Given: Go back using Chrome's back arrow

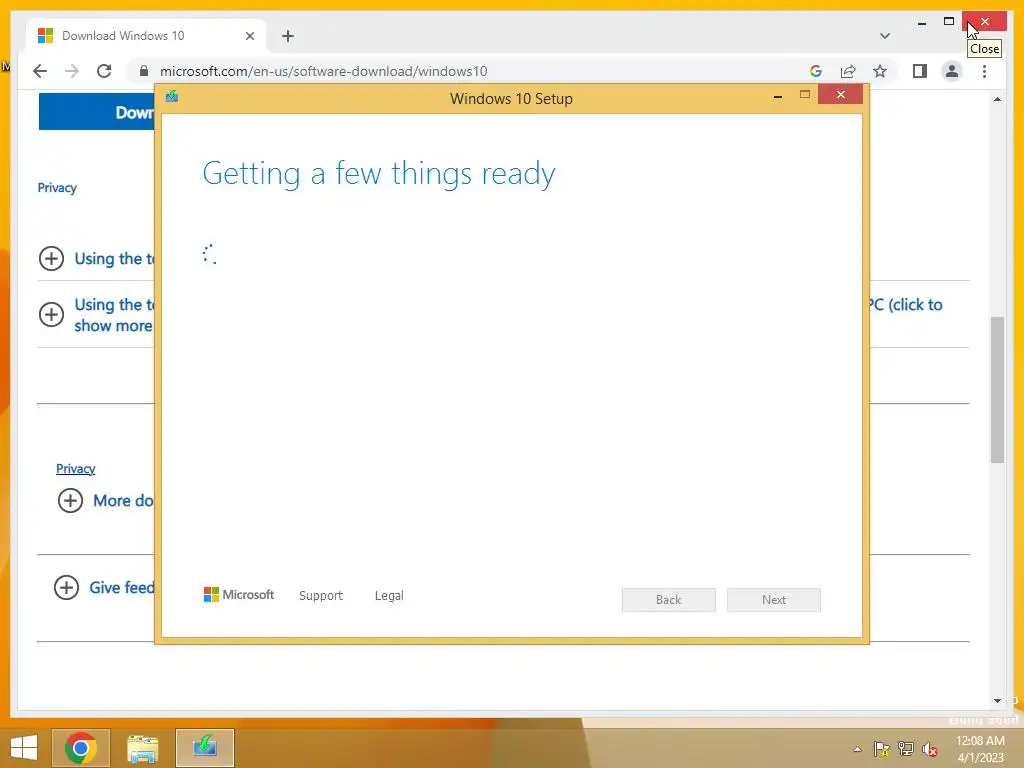Looking at the screenshot, I should [x=40, y=71].
